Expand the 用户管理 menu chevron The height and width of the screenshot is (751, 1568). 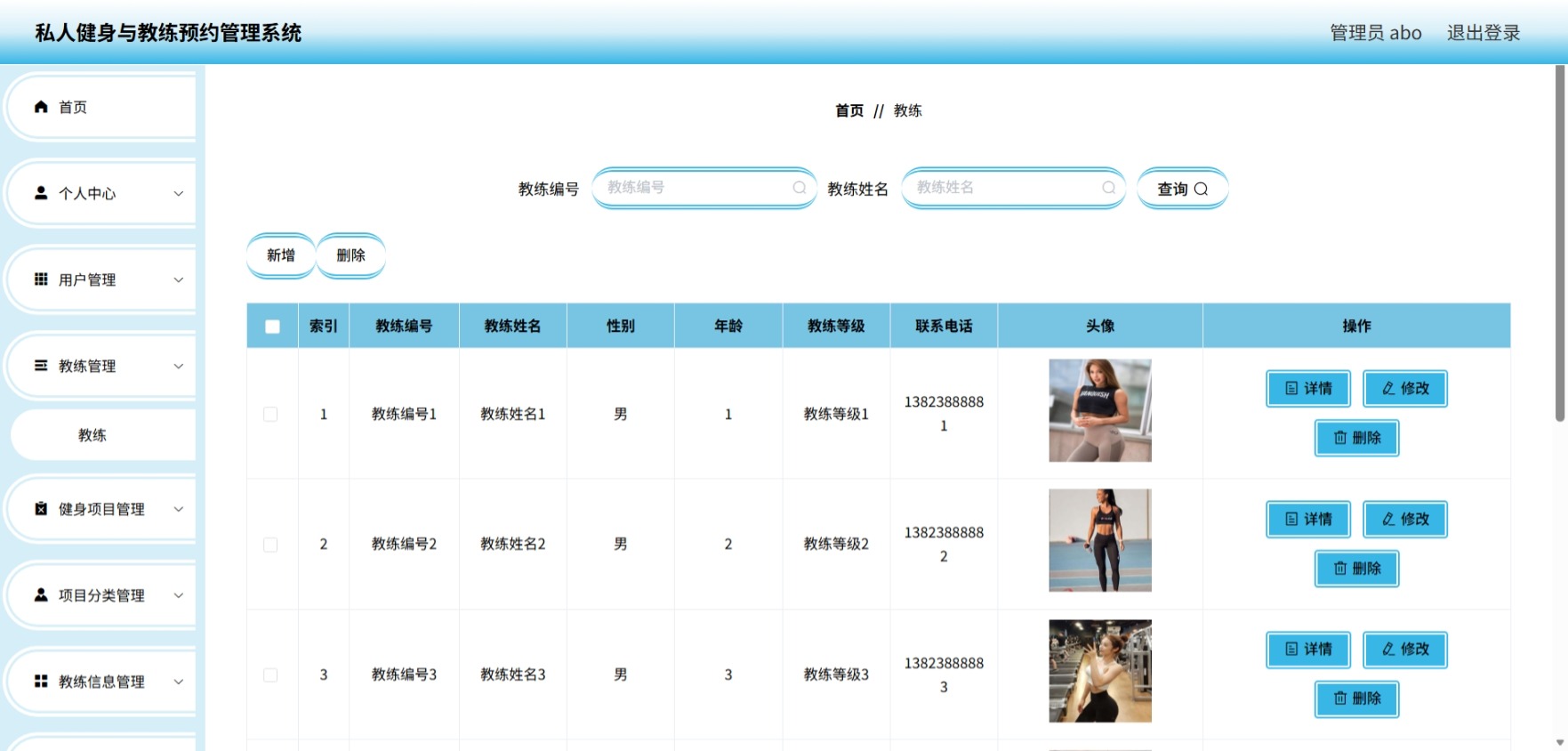click(179, 279)
